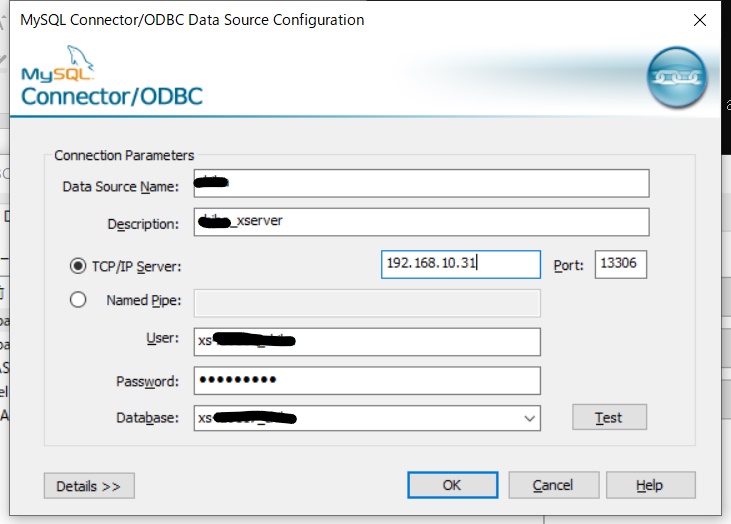The image size is (731, 524).
Task: Click the Cancel button
Action: click(x=553, y=485)
